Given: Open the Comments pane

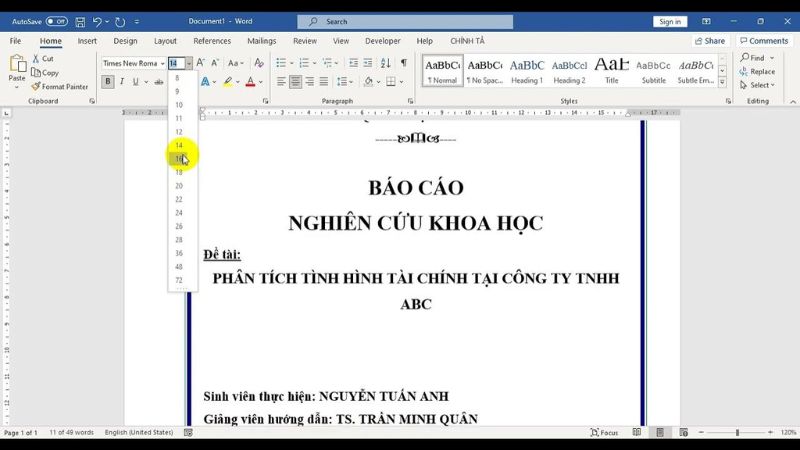Looking at the screenshot, I should click(764, 41).
